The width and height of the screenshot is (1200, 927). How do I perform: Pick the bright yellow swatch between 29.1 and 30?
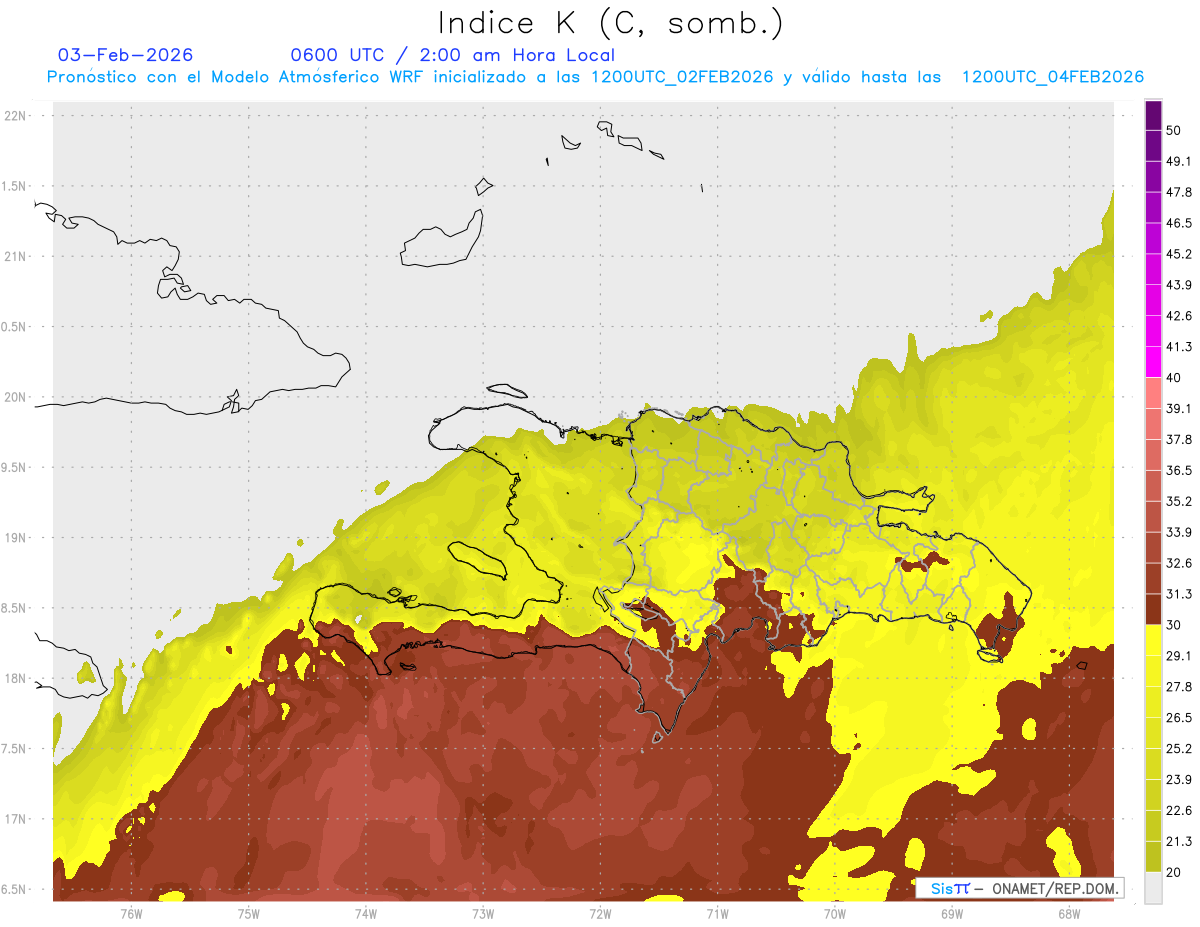coord(1153,641)
